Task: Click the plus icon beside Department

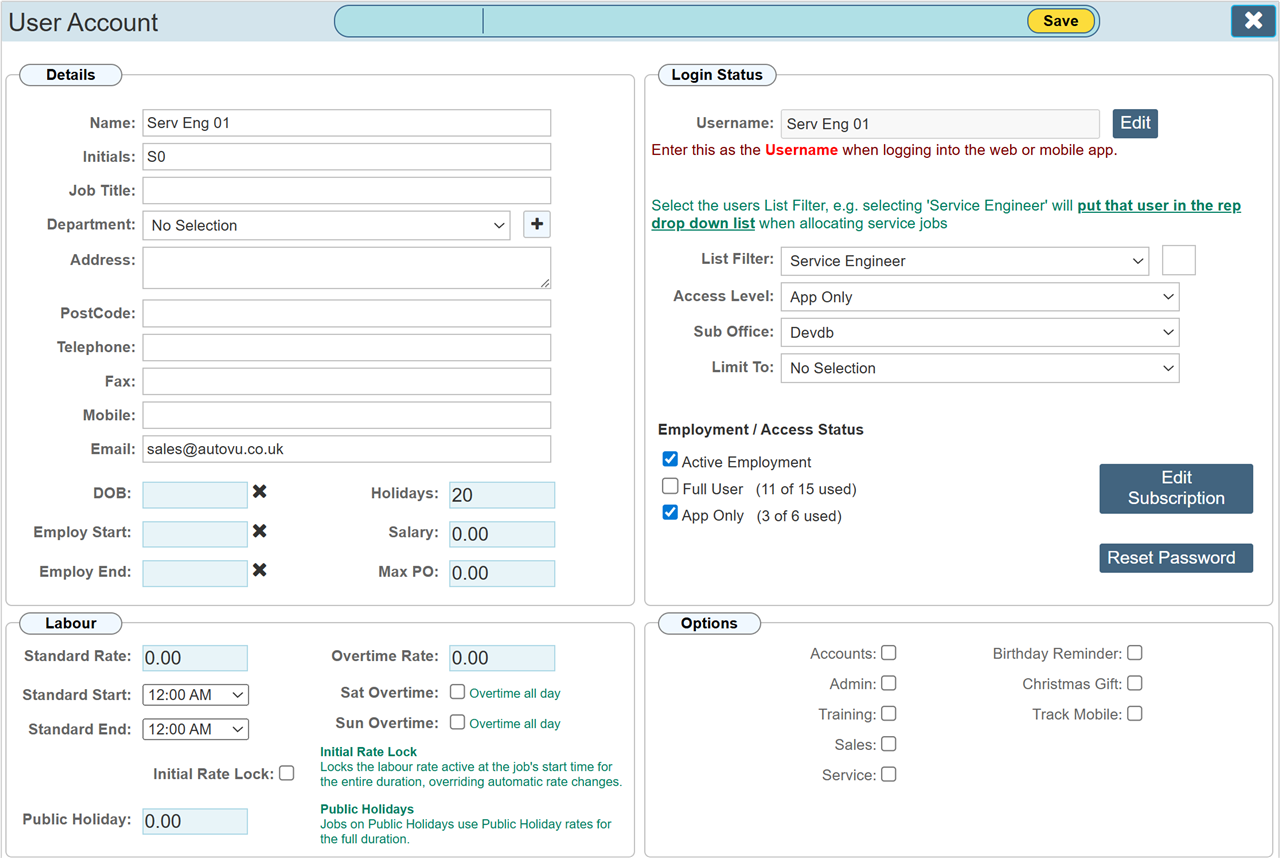Action: tap(537, 225)
